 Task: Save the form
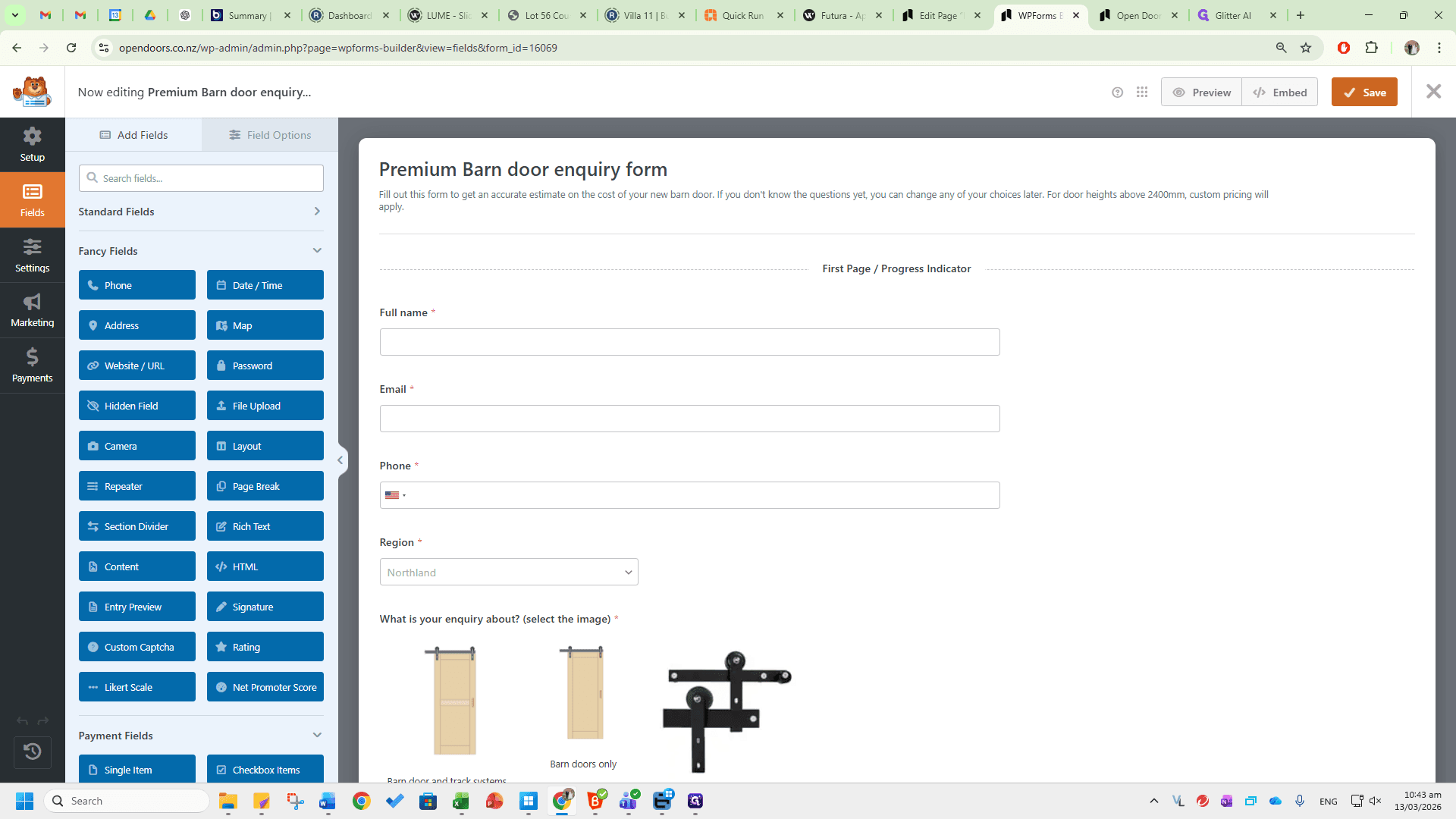(x=1364, y=93)
